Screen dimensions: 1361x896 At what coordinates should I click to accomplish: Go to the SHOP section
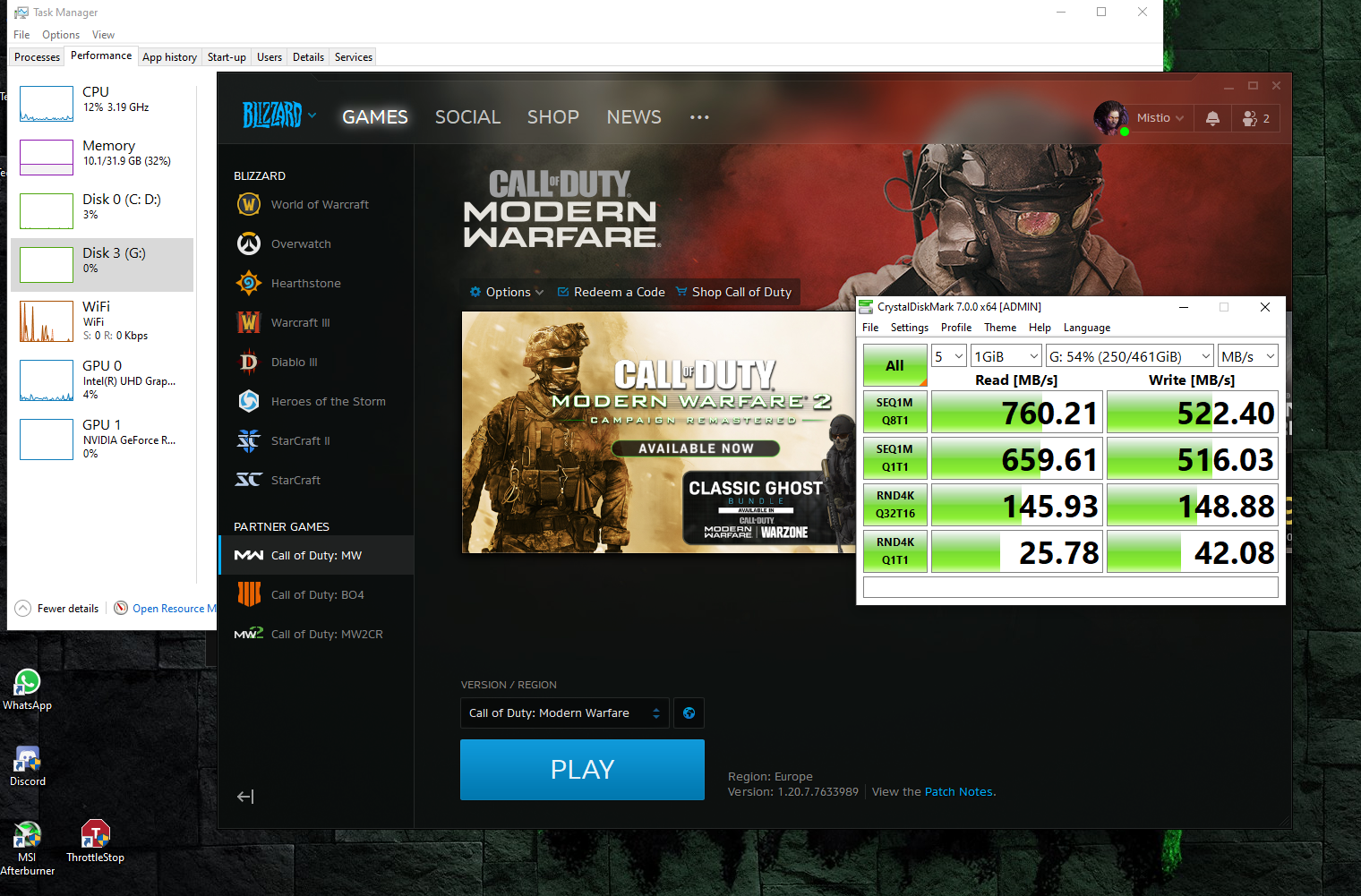[x=552, y=117]
